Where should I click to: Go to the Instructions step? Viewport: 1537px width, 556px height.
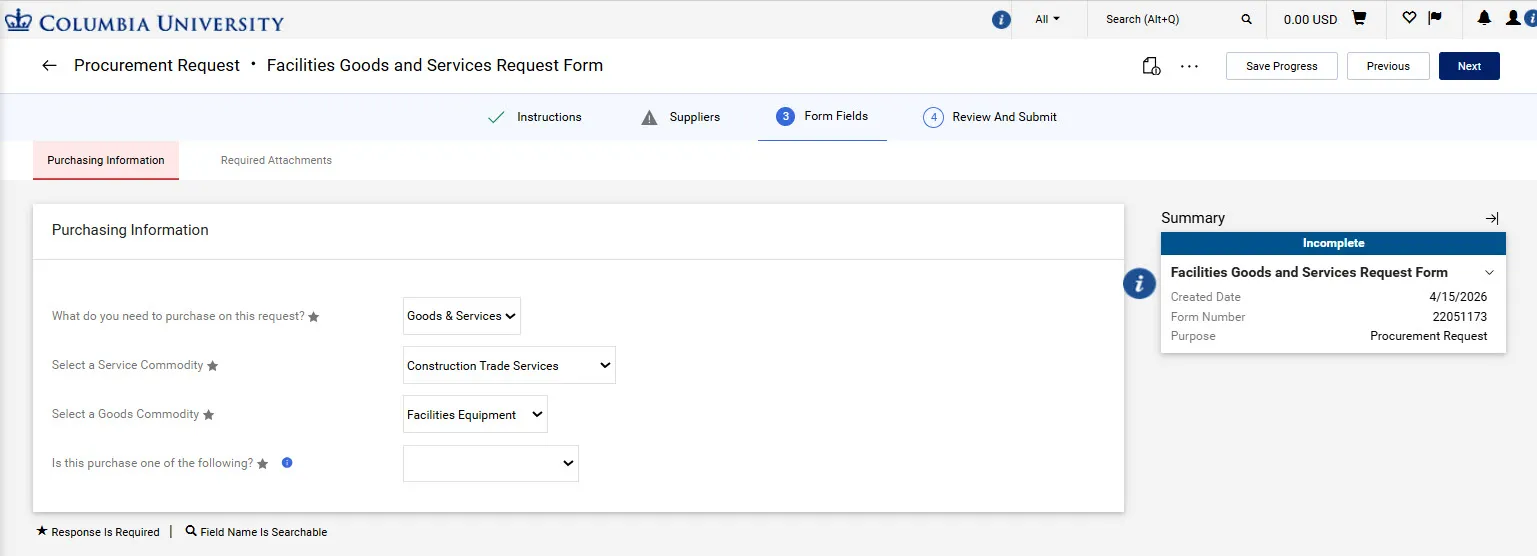coord(549,117)
